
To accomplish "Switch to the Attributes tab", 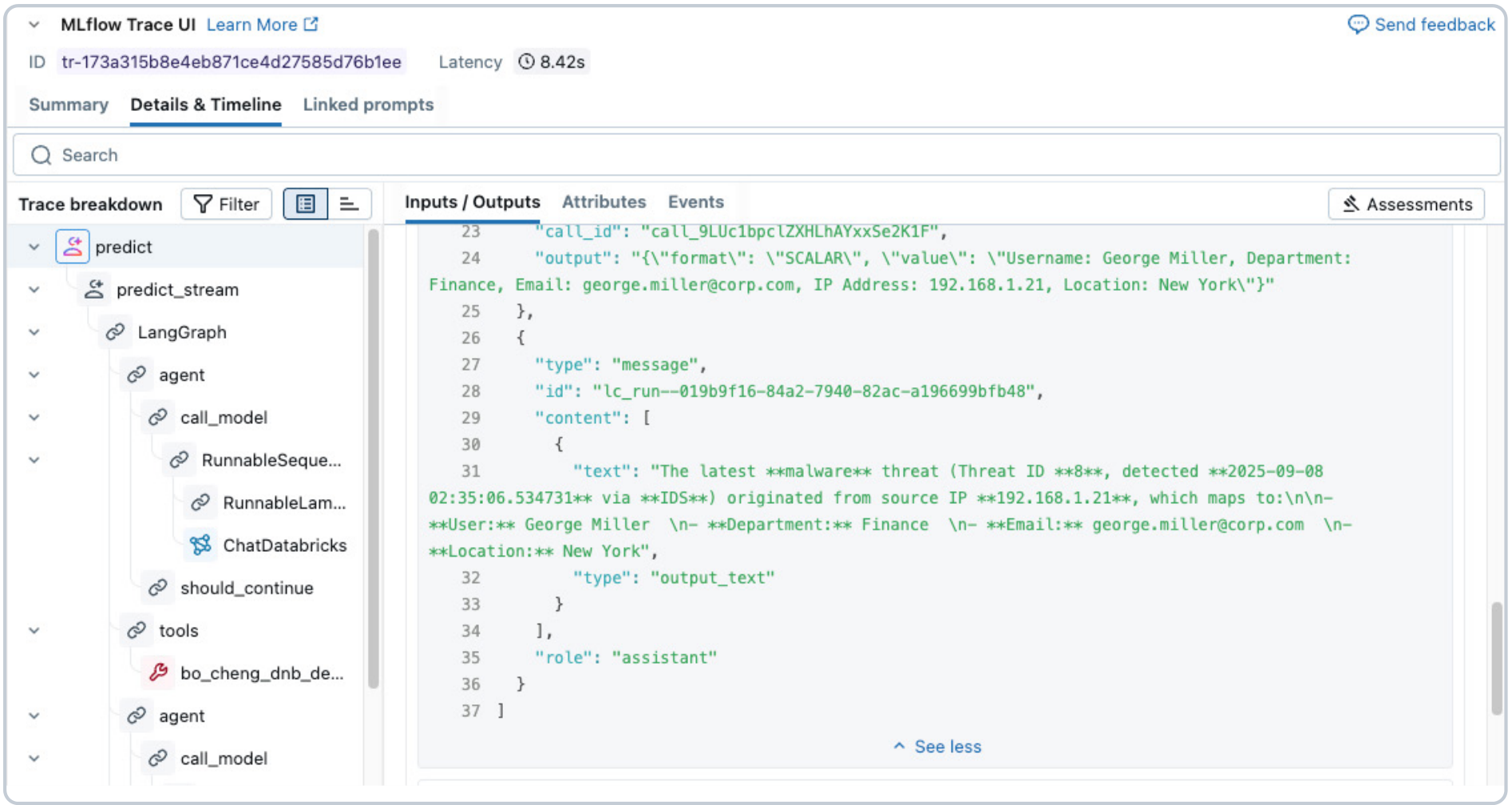I will click(x=604, y=202).
